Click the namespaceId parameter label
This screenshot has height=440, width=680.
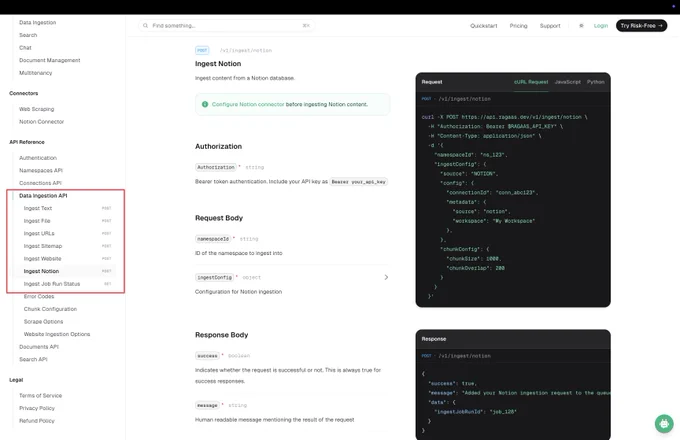(x=213, y=239)
